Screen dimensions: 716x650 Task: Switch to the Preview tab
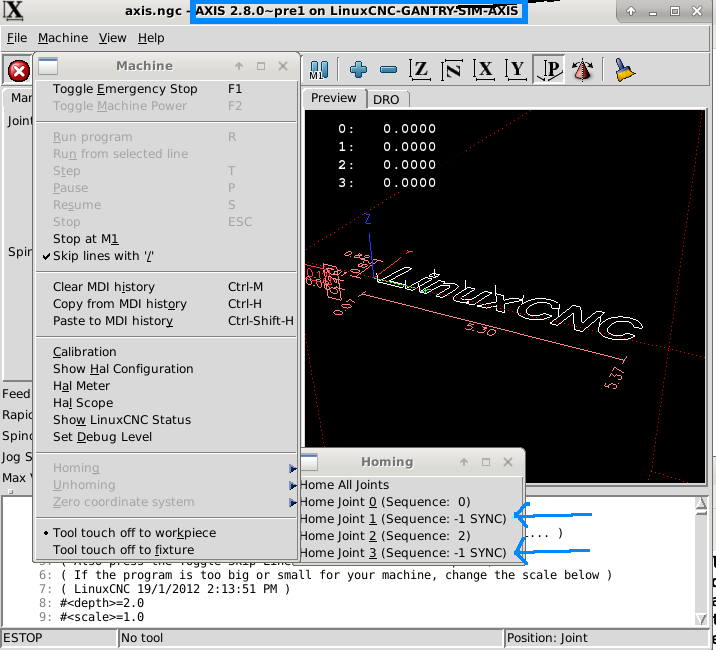(x=334, y=98)
